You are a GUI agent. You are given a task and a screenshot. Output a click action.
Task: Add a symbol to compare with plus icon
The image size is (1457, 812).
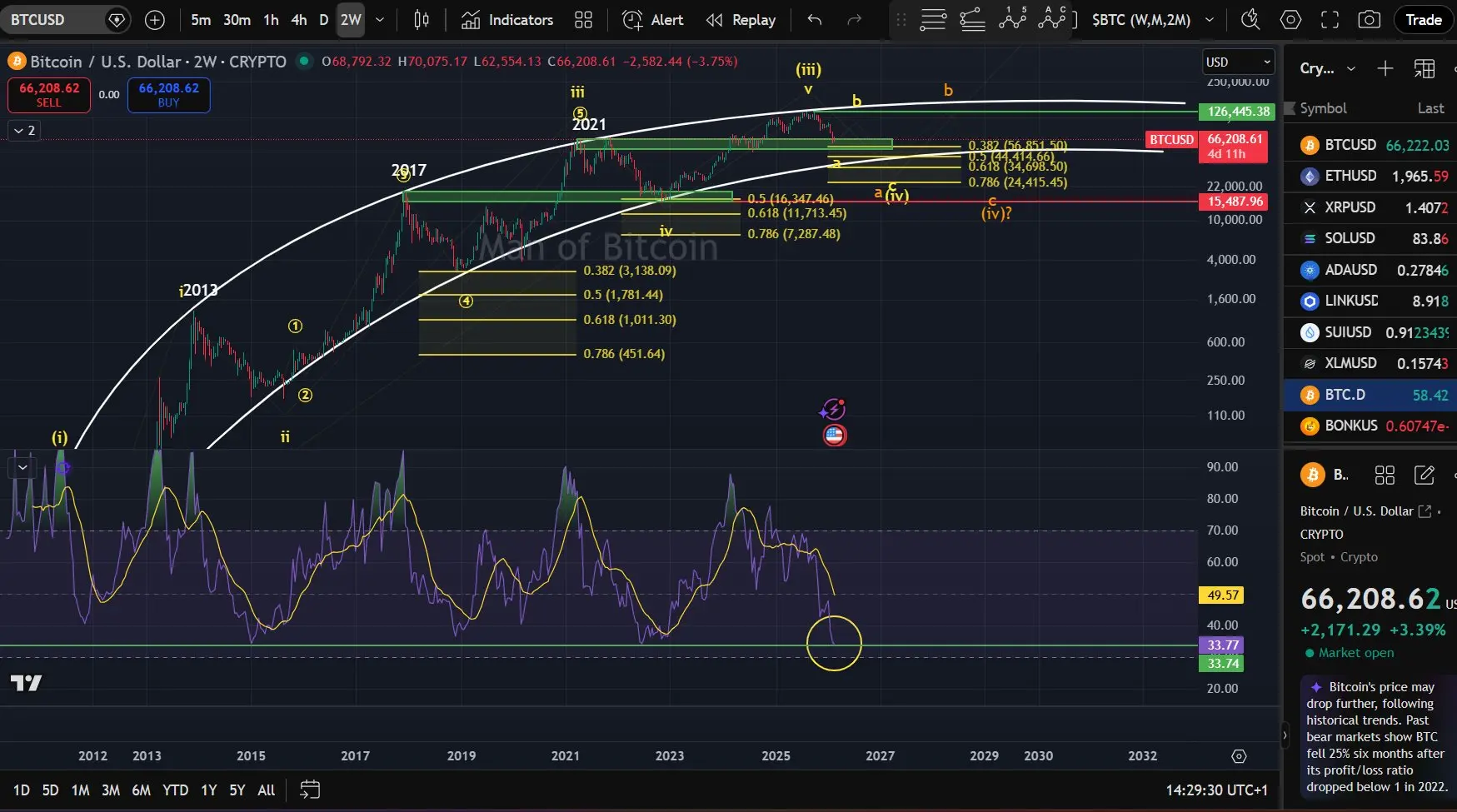155,20
